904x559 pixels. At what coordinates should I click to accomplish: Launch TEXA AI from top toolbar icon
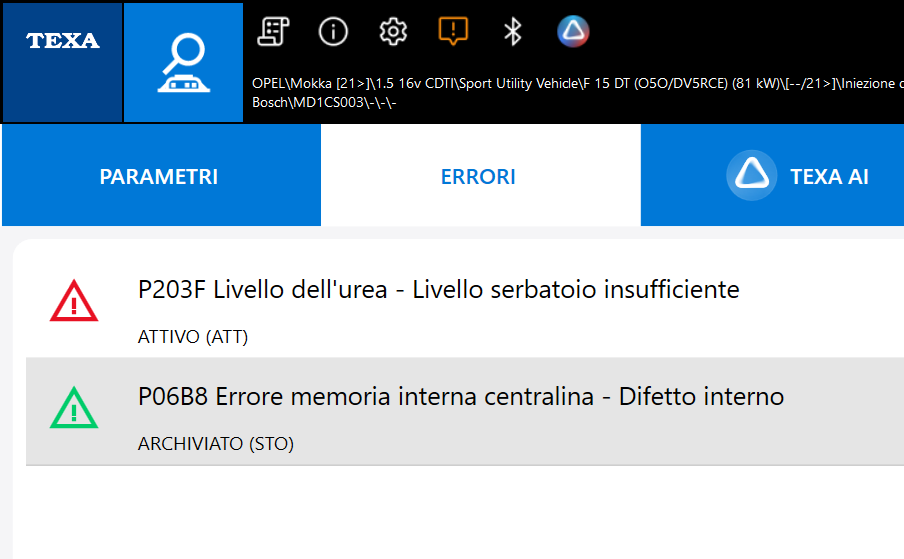(x=573, y=32)
